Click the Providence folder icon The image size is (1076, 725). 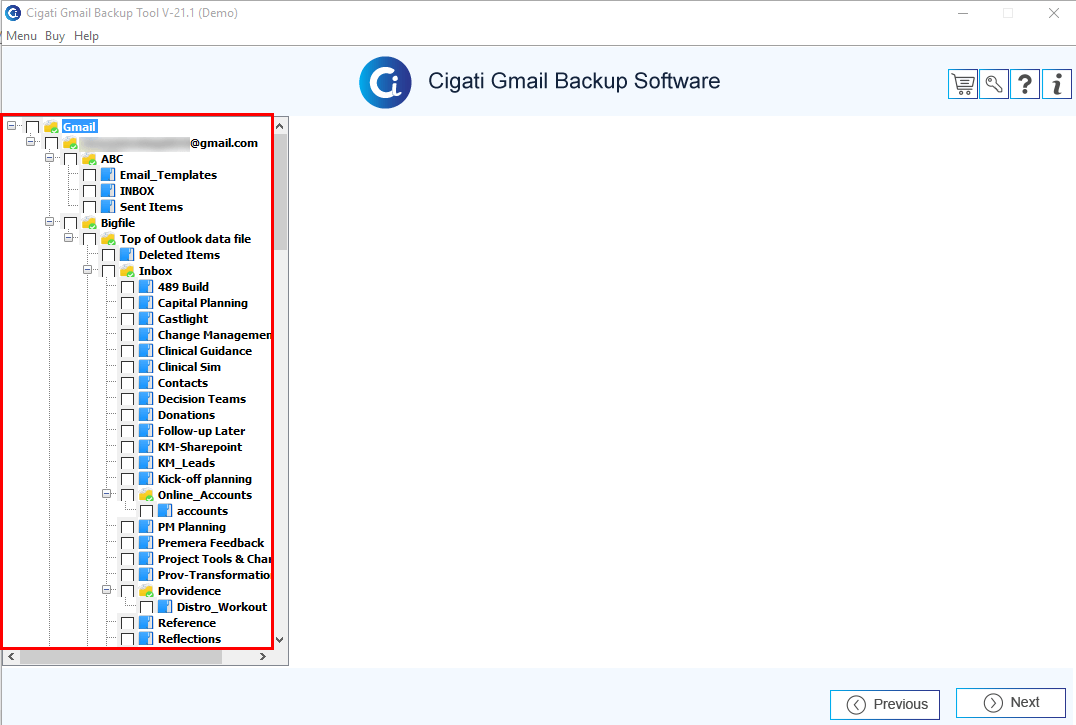click(146, 591)
